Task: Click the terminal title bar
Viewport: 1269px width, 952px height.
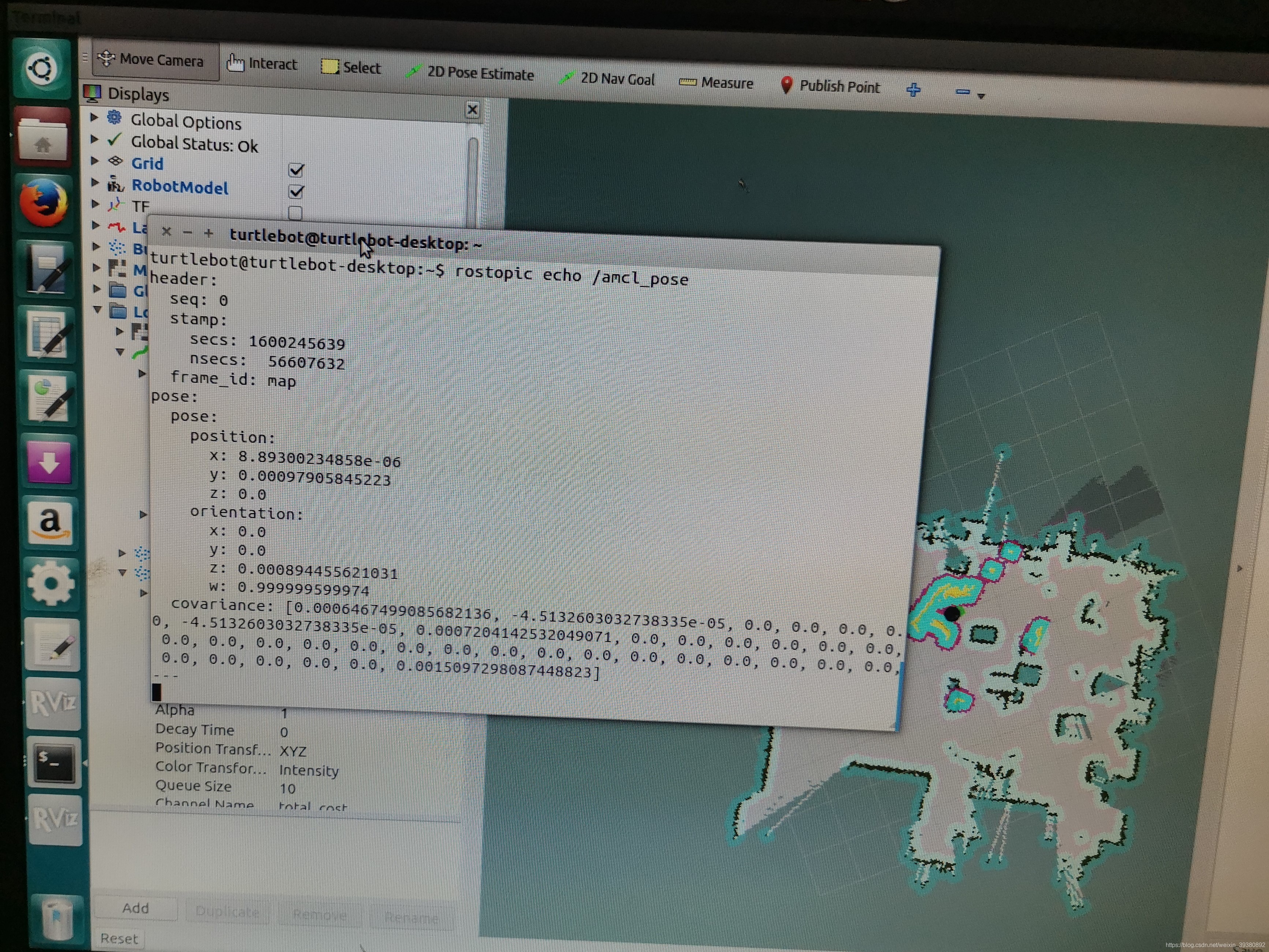Action: pyautogui.click(x=544, y=246)
